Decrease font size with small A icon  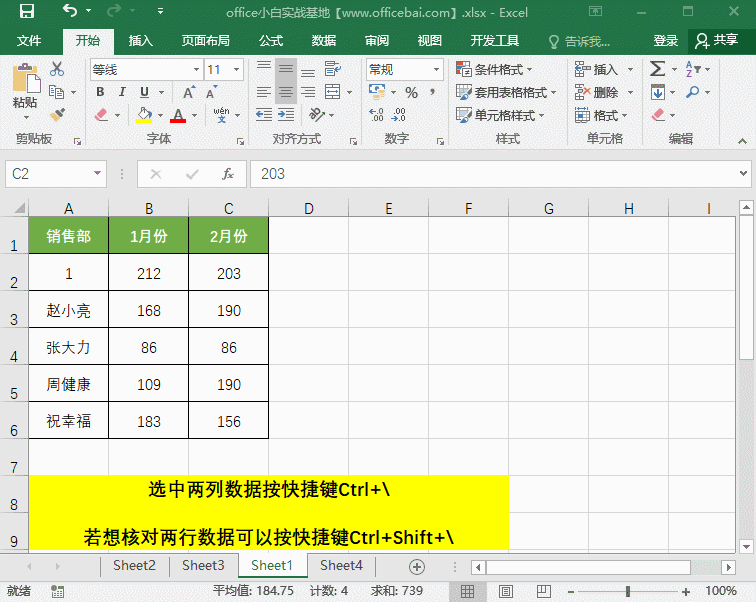click(x=211, y=92)
